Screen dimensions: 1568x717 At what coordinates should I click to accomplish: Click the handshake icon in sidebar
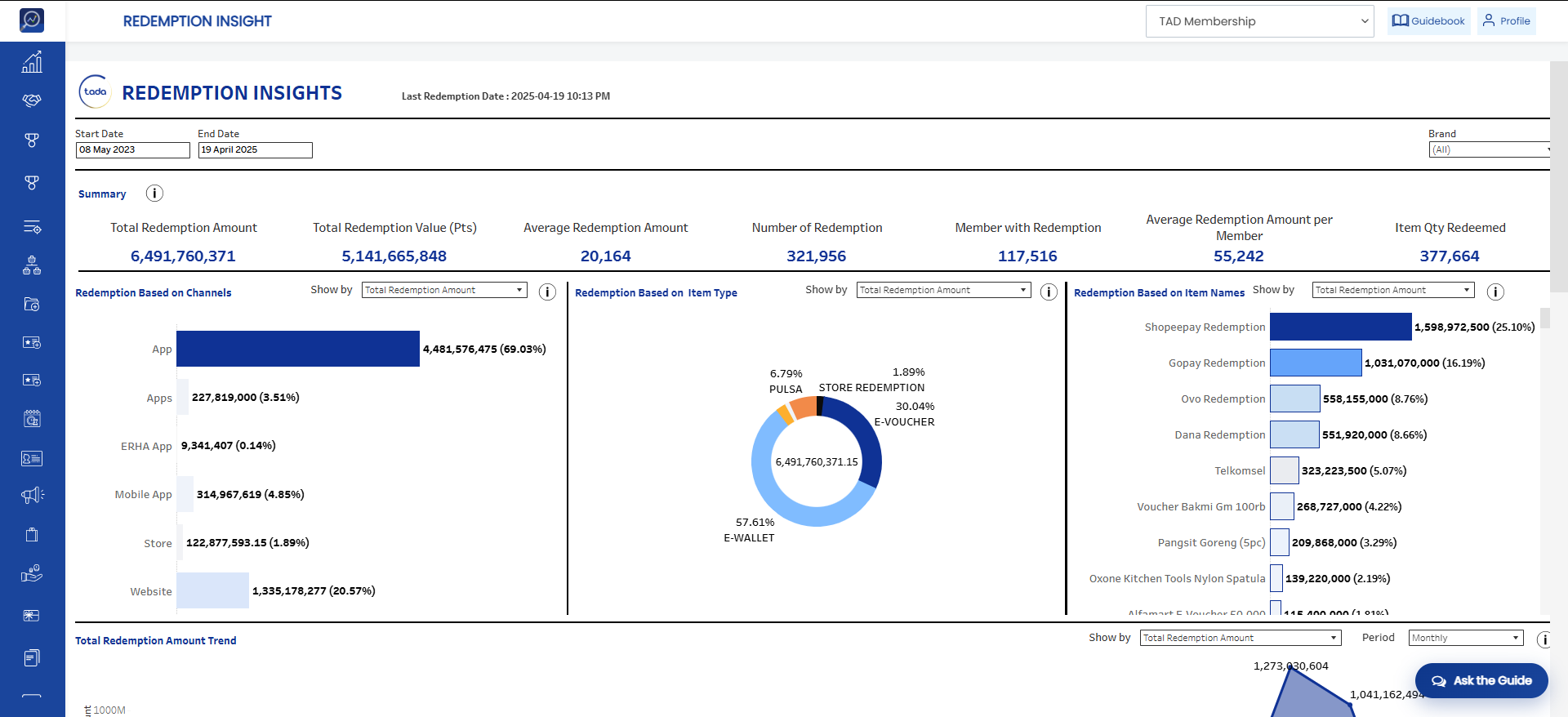click(x=32, y=100)
